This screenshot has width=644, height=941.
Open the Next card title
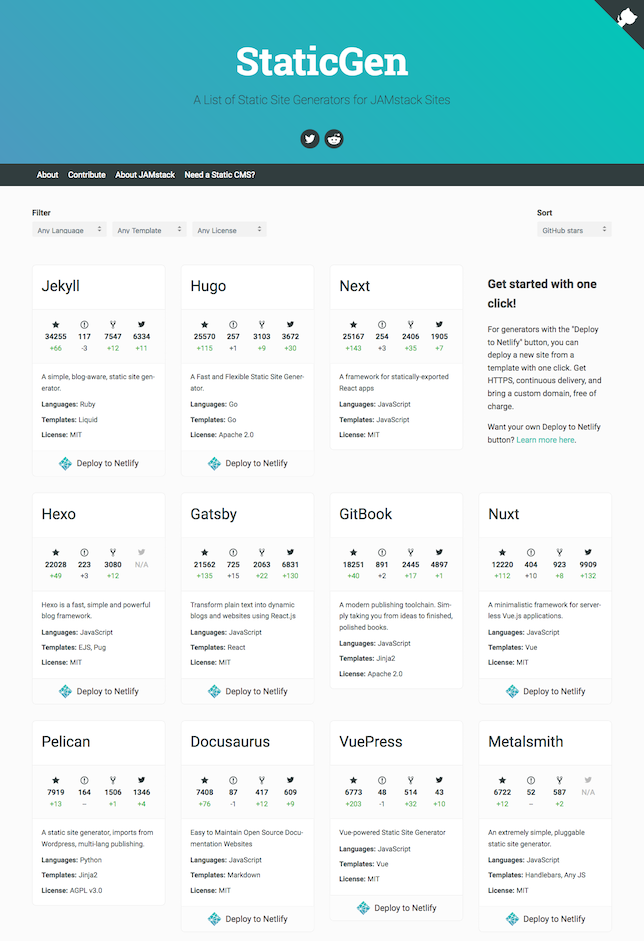pos(355,286)
